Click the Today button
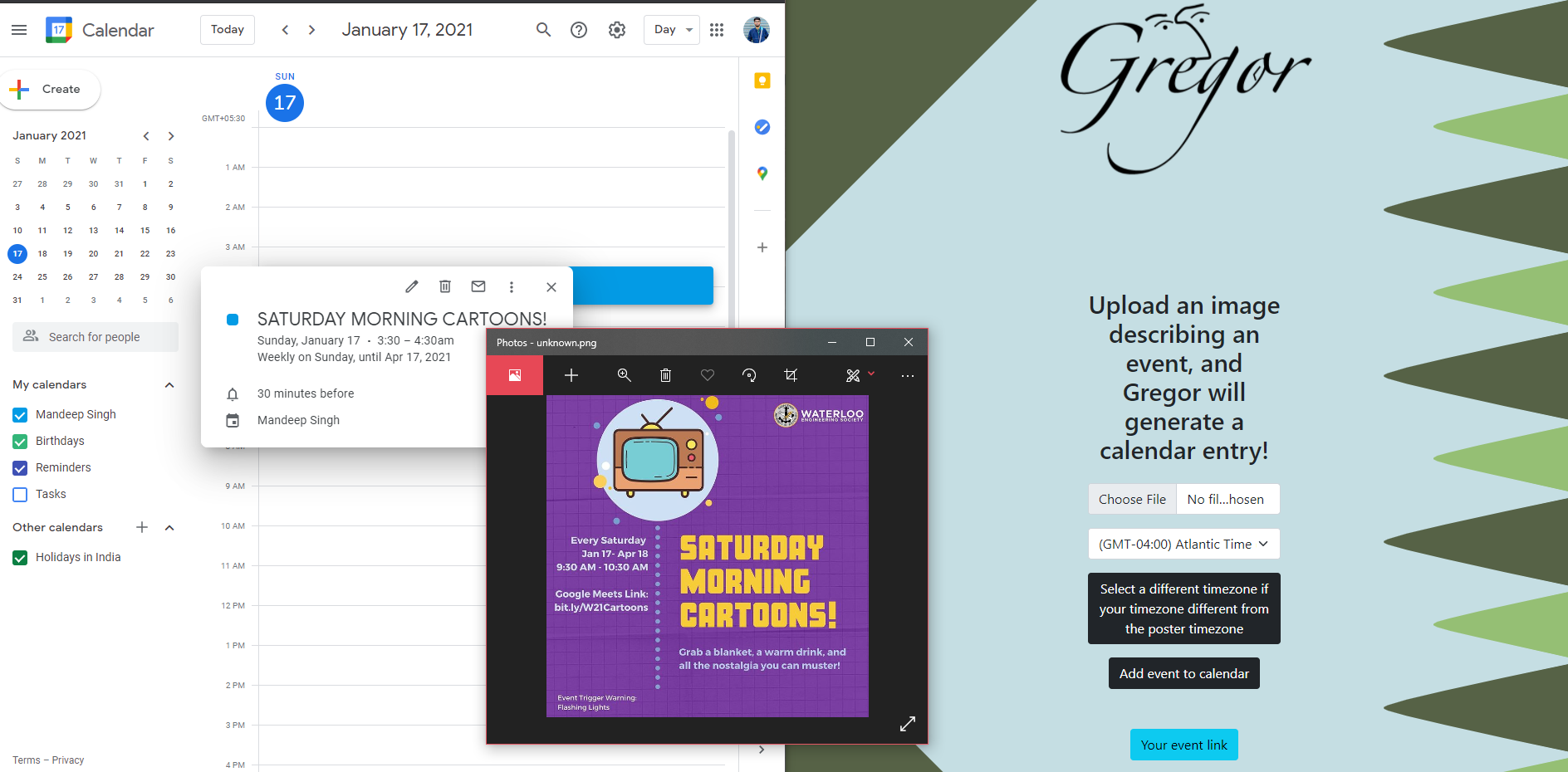Screen dimensions: 1568x772 tap(228, 30)
